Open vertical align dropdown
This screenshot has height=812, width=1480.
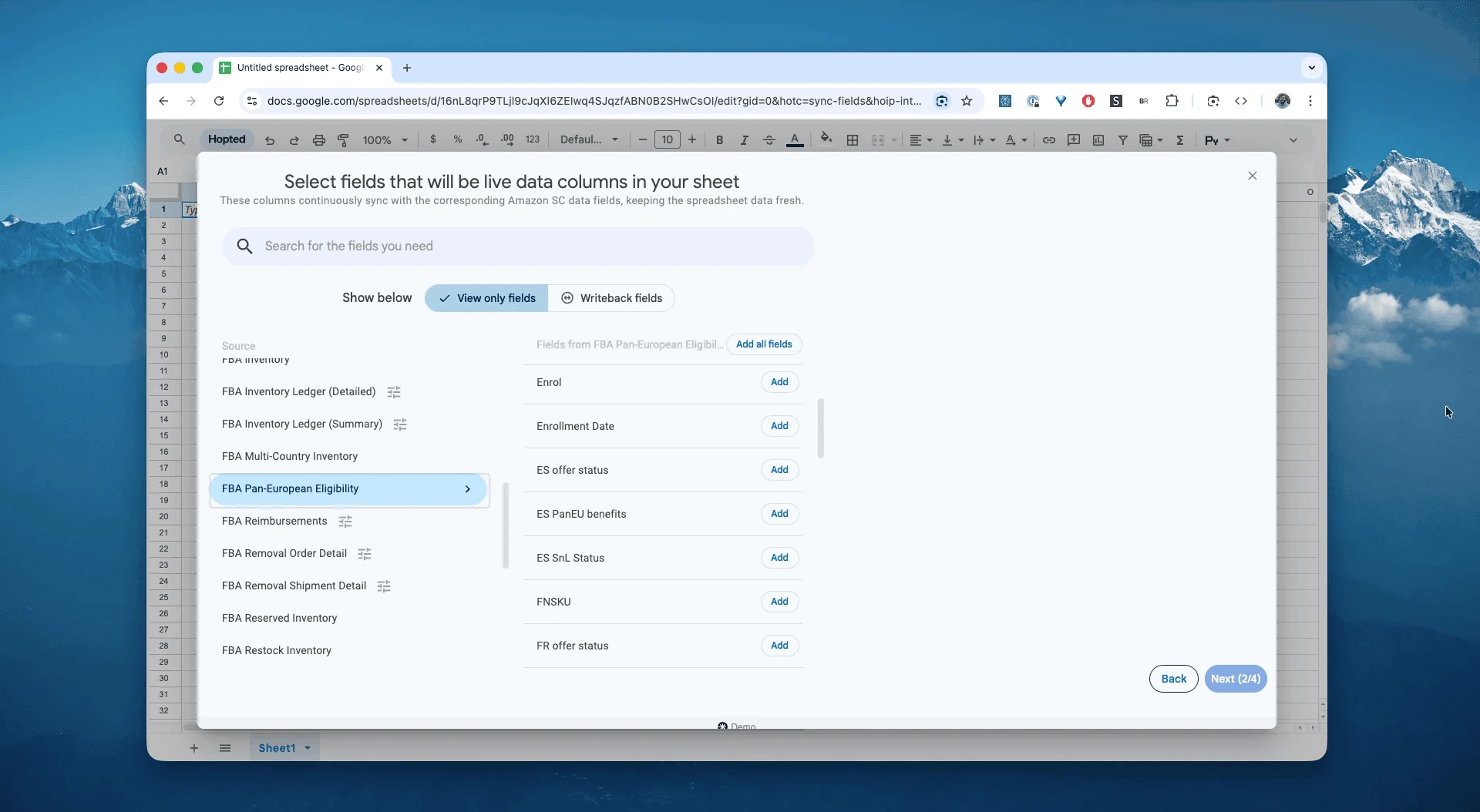[953, 140]
